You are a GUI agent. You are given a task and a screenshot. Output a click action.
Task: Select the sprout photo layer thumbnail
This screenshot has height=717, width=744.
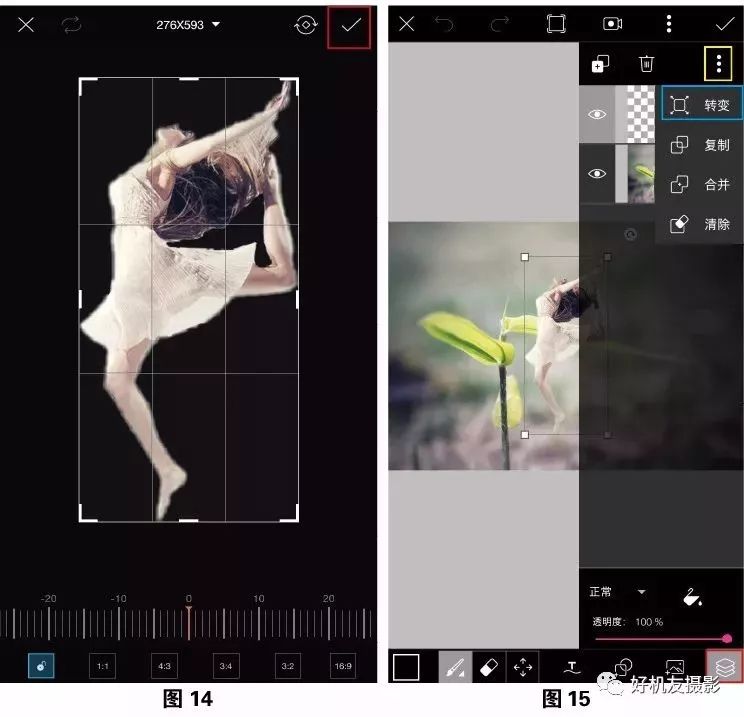point(635,174)
